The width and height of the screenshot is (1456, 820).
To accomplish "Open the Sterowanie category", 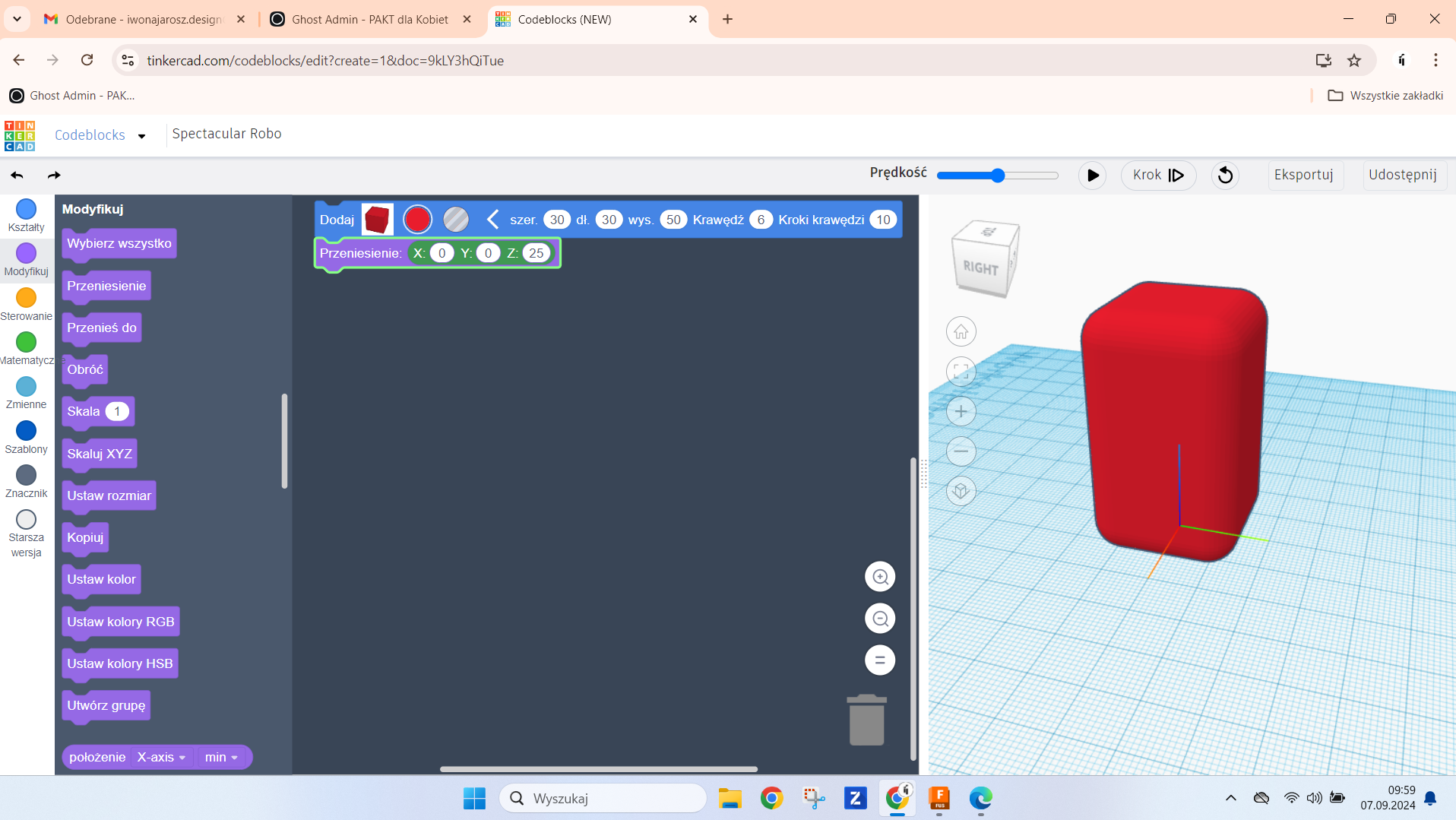I will 26,305.
